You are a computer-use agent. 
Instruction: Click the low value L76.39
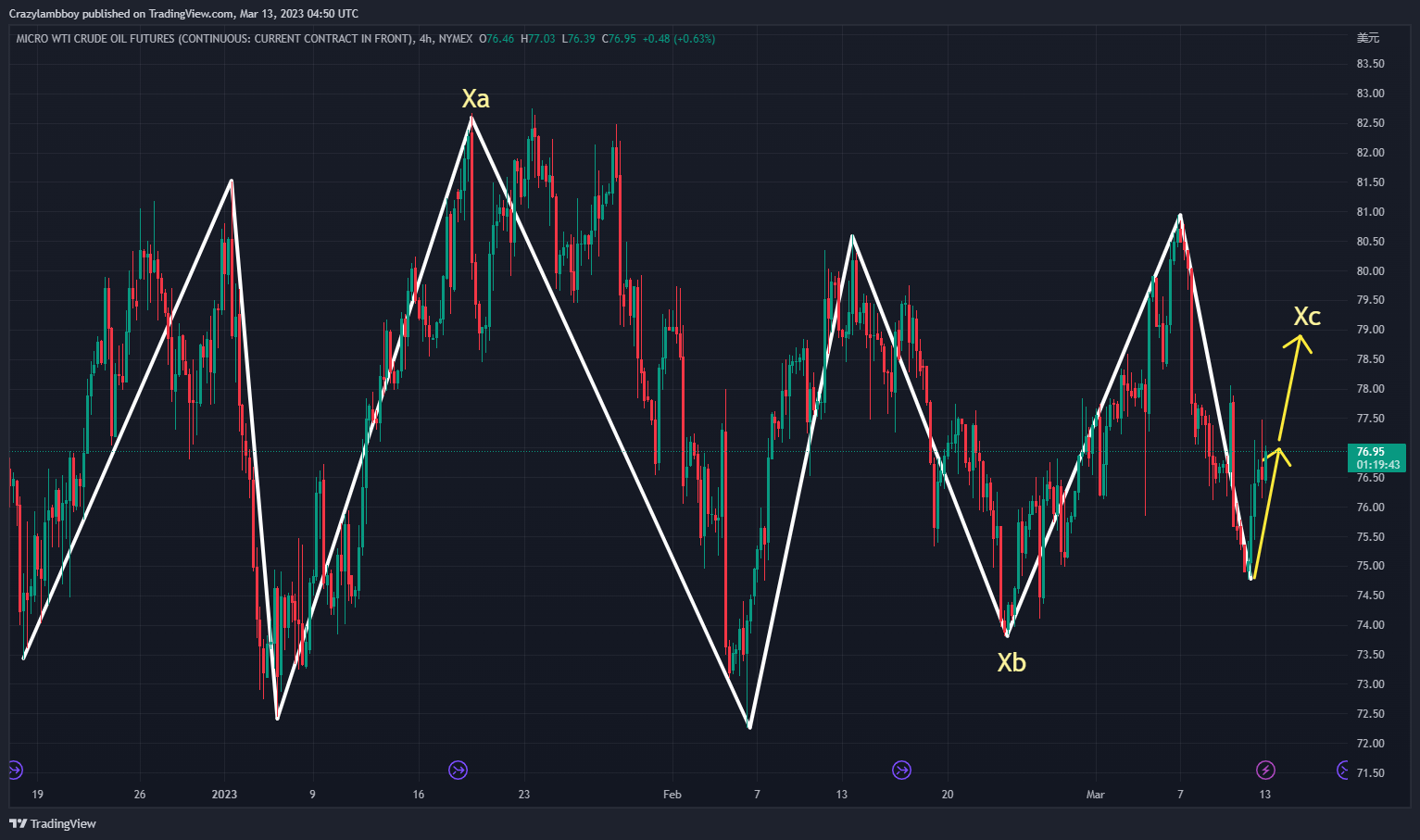tap(579, 39)
